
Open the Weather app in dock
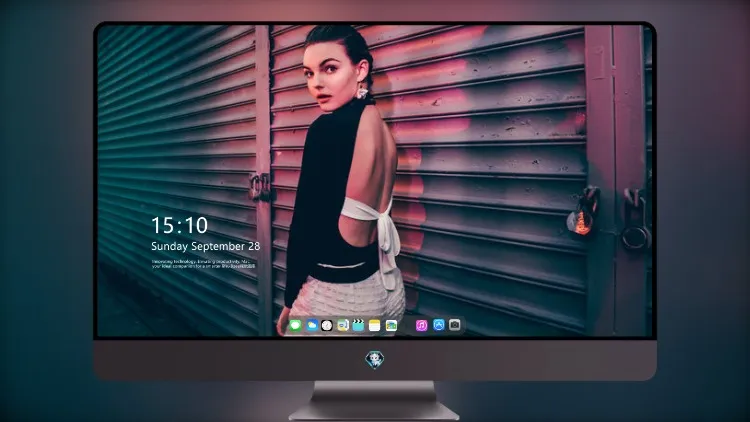click(312, 325)
